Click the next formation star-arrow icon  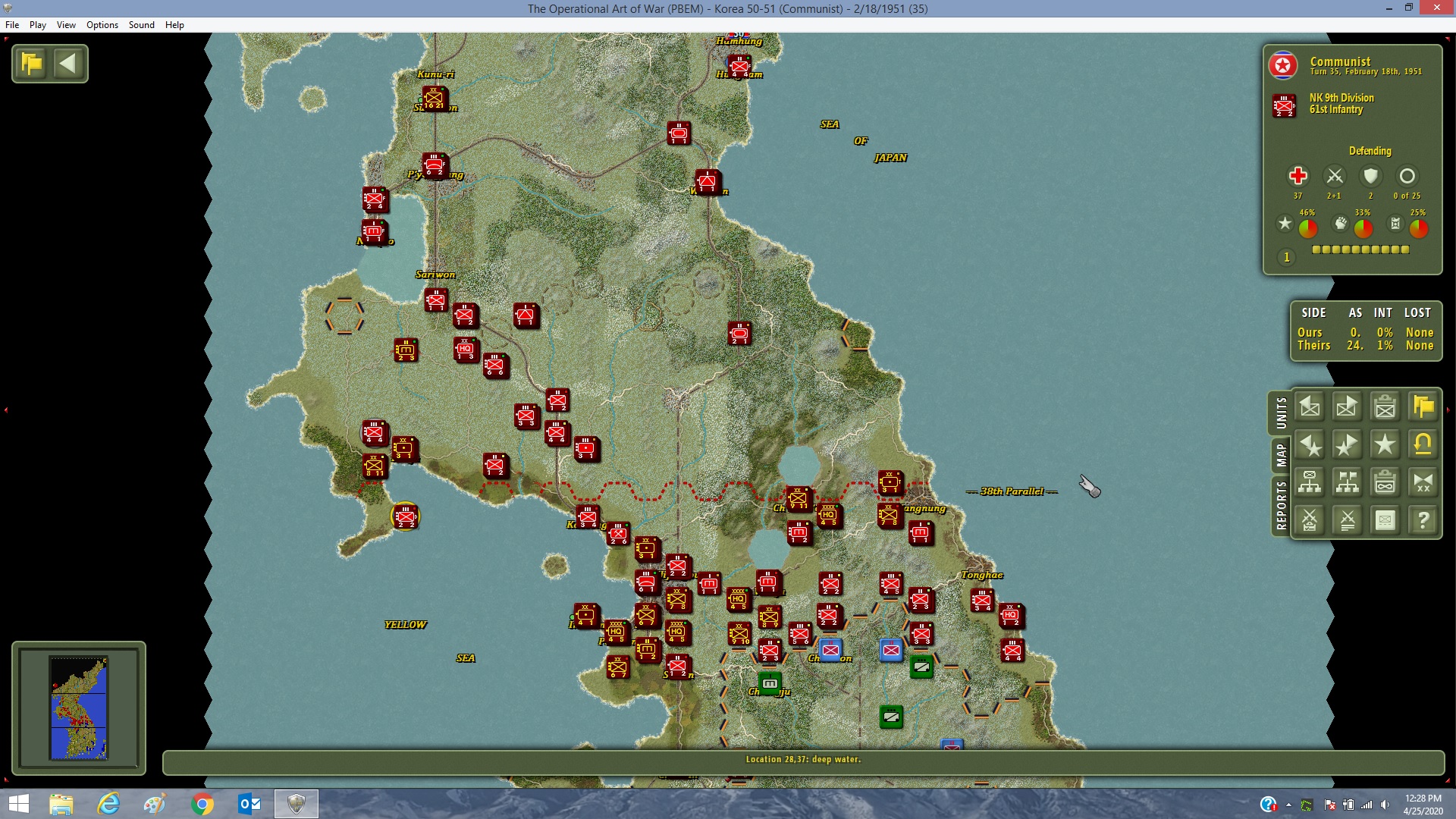coord(1348,445)
